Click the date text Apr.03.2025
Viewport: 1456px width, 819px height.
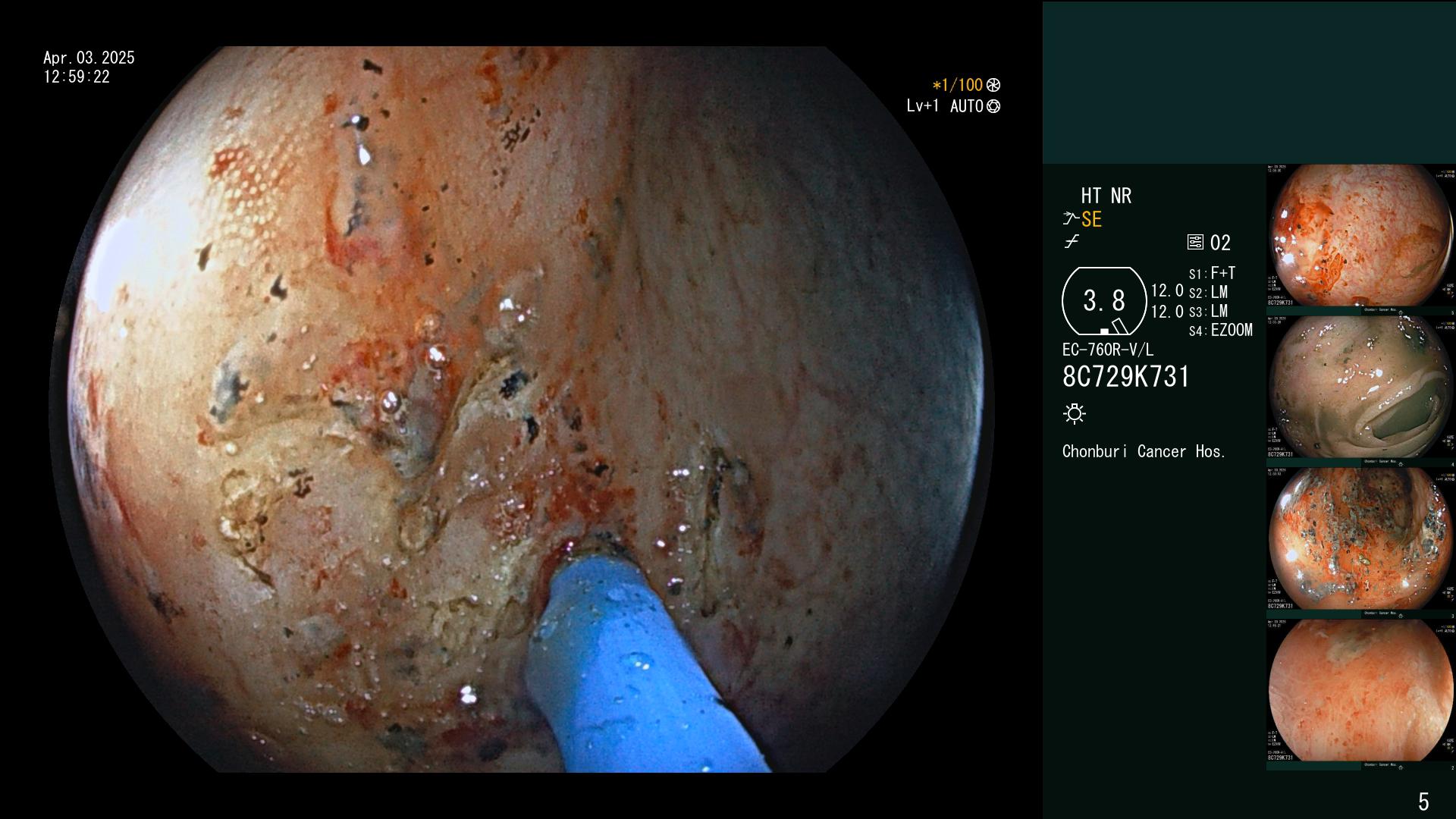point(89,58)
